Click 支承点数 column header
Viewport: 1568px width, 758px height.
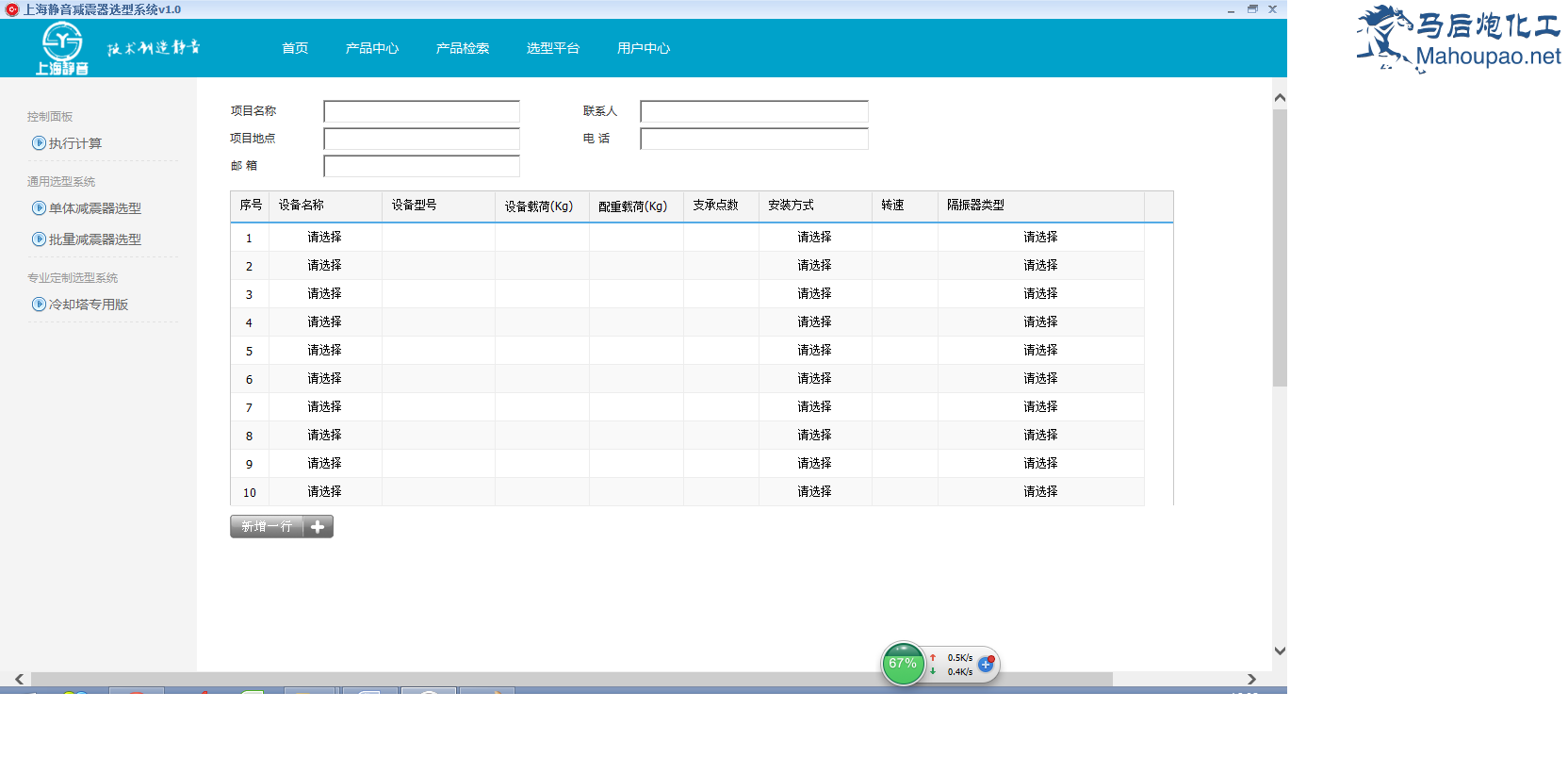tap(721, 206)
